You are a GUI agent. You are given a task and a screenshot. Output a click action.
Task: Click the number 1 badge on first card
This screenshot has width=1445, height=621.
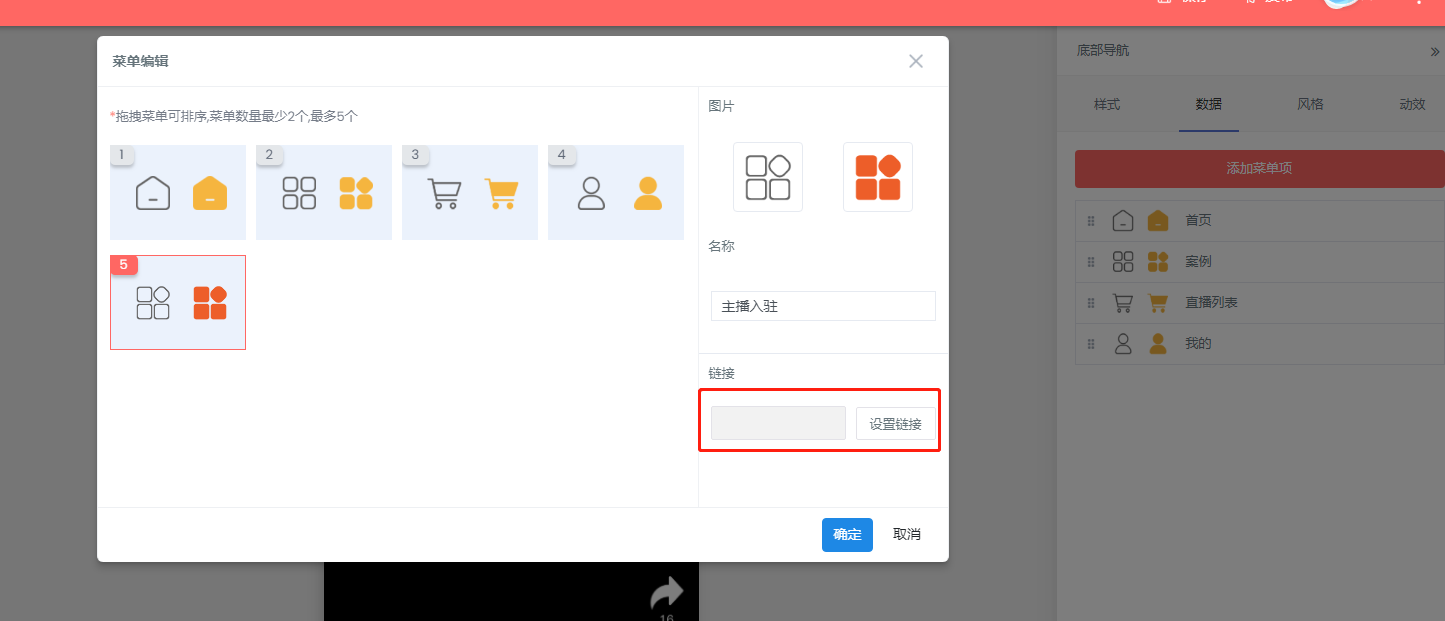point(122,155)
